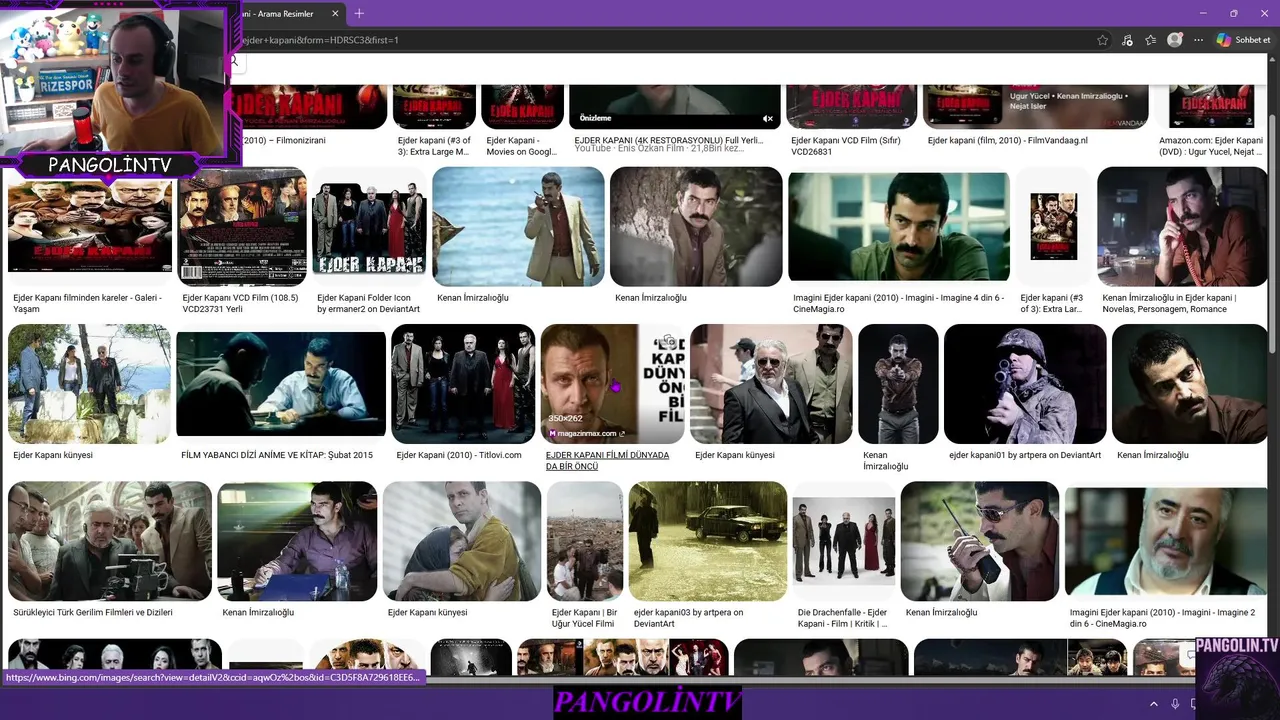The image size is (1280, 720).
Task: Open a new browser tab with plus icon
Action: [359, 13]
